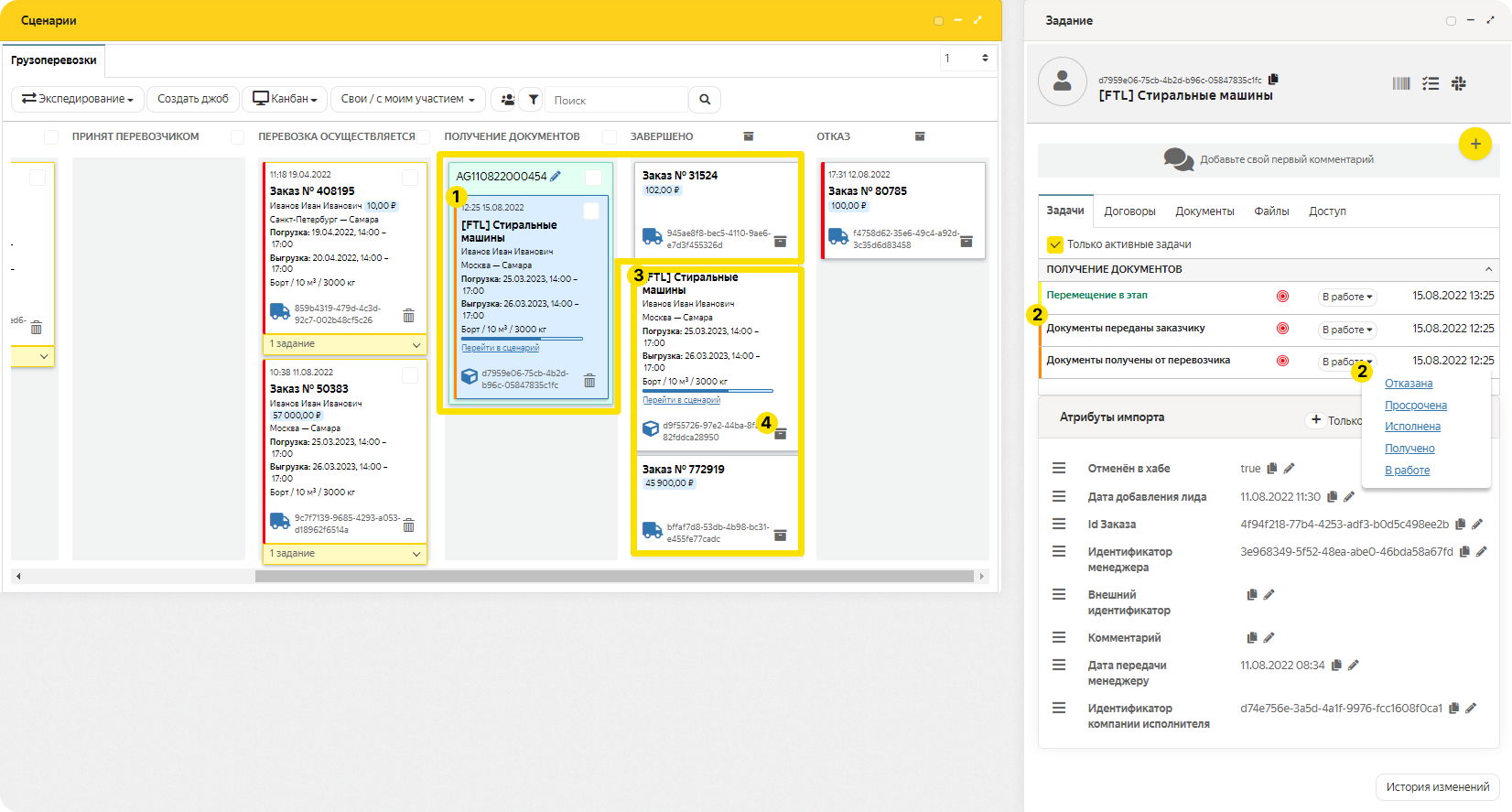Open the Канбан view dropdown
The image size is (1512, 812).
pos(285,99)
